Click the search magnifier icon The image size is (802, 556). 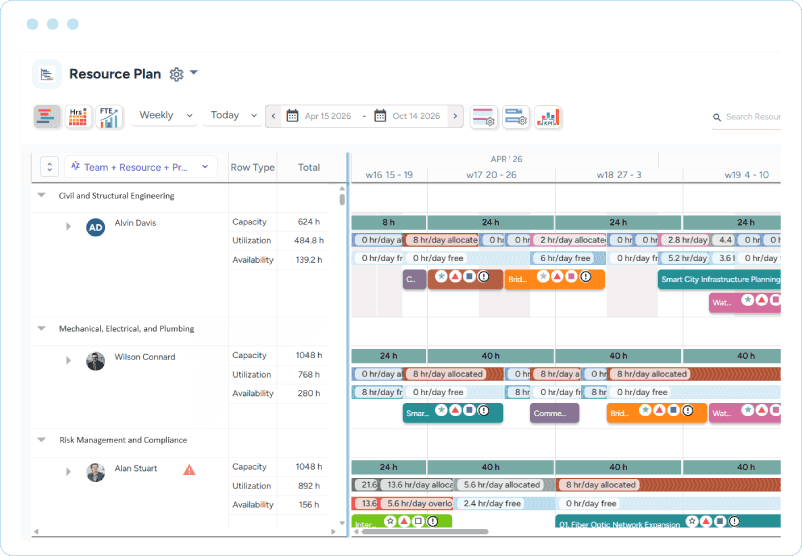point(717,118)
